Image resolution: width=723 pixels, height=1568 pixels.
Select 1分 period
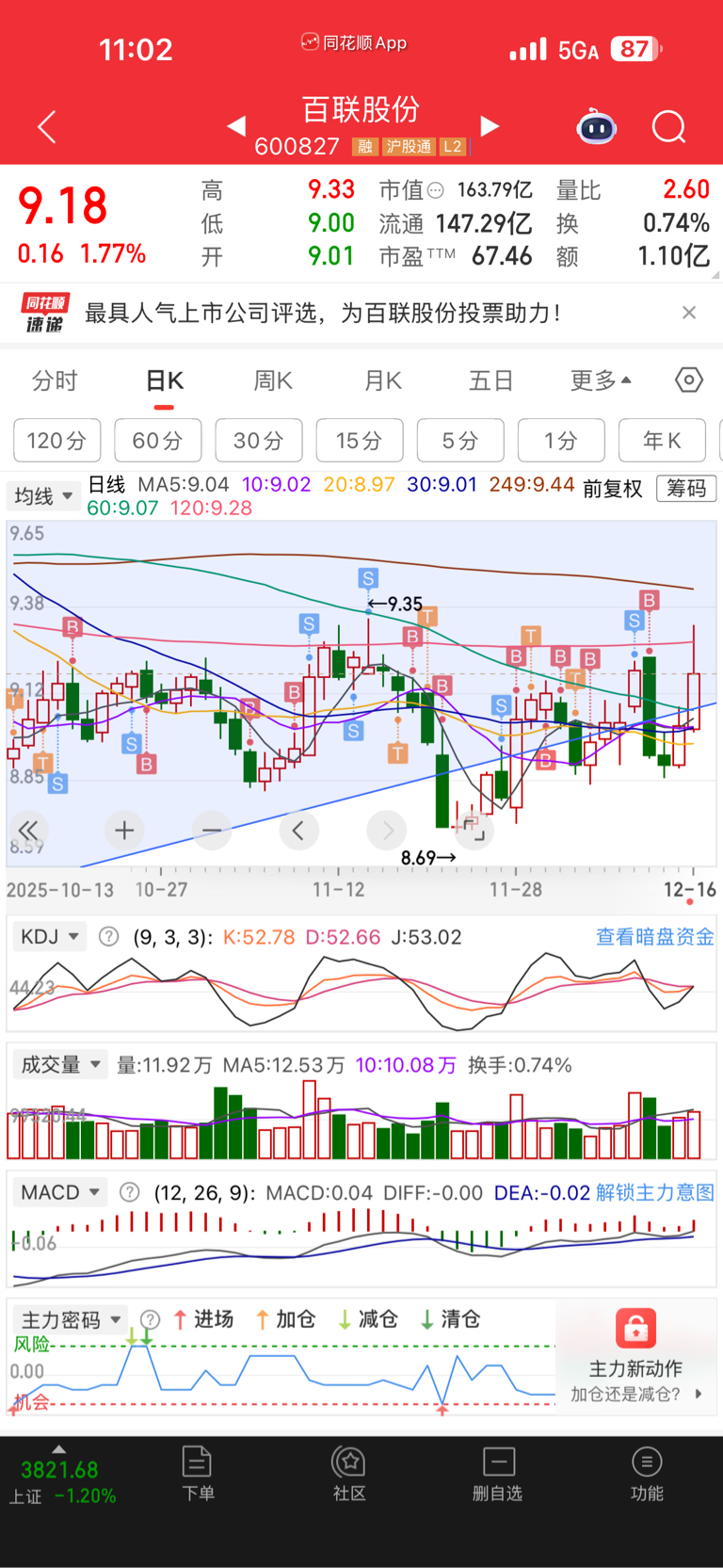(561, 441)
